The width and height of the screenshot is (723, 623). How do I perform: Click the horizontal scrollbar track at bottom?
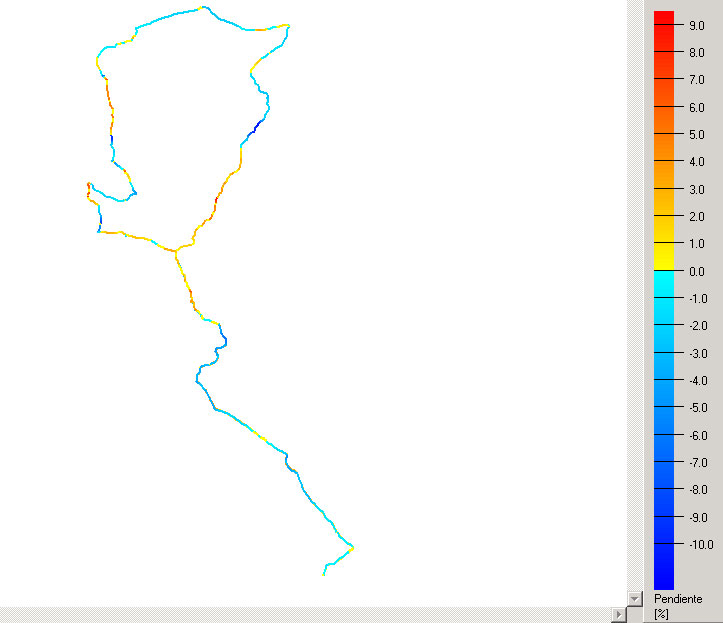(x=305, y=615)
